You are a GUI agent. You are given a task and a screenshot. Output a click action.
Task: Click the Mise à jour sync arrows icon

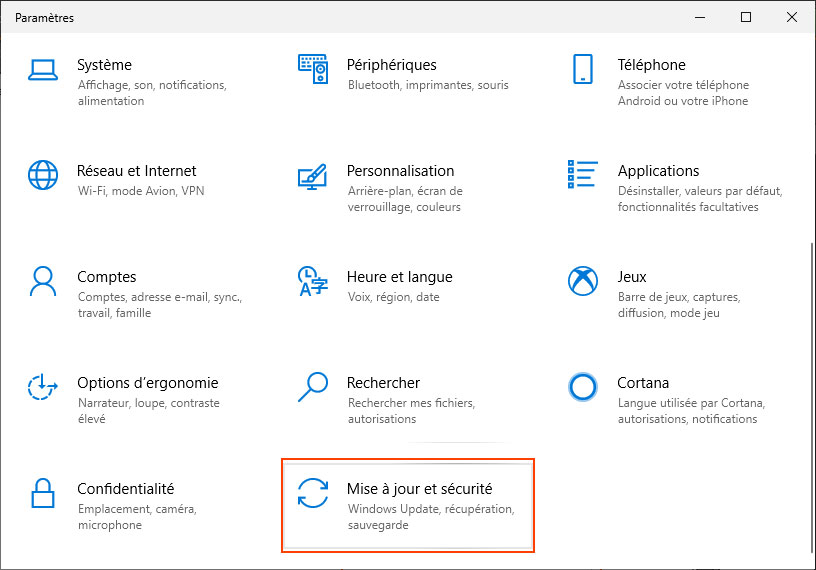pyautogui.click(x=313, y=494)
